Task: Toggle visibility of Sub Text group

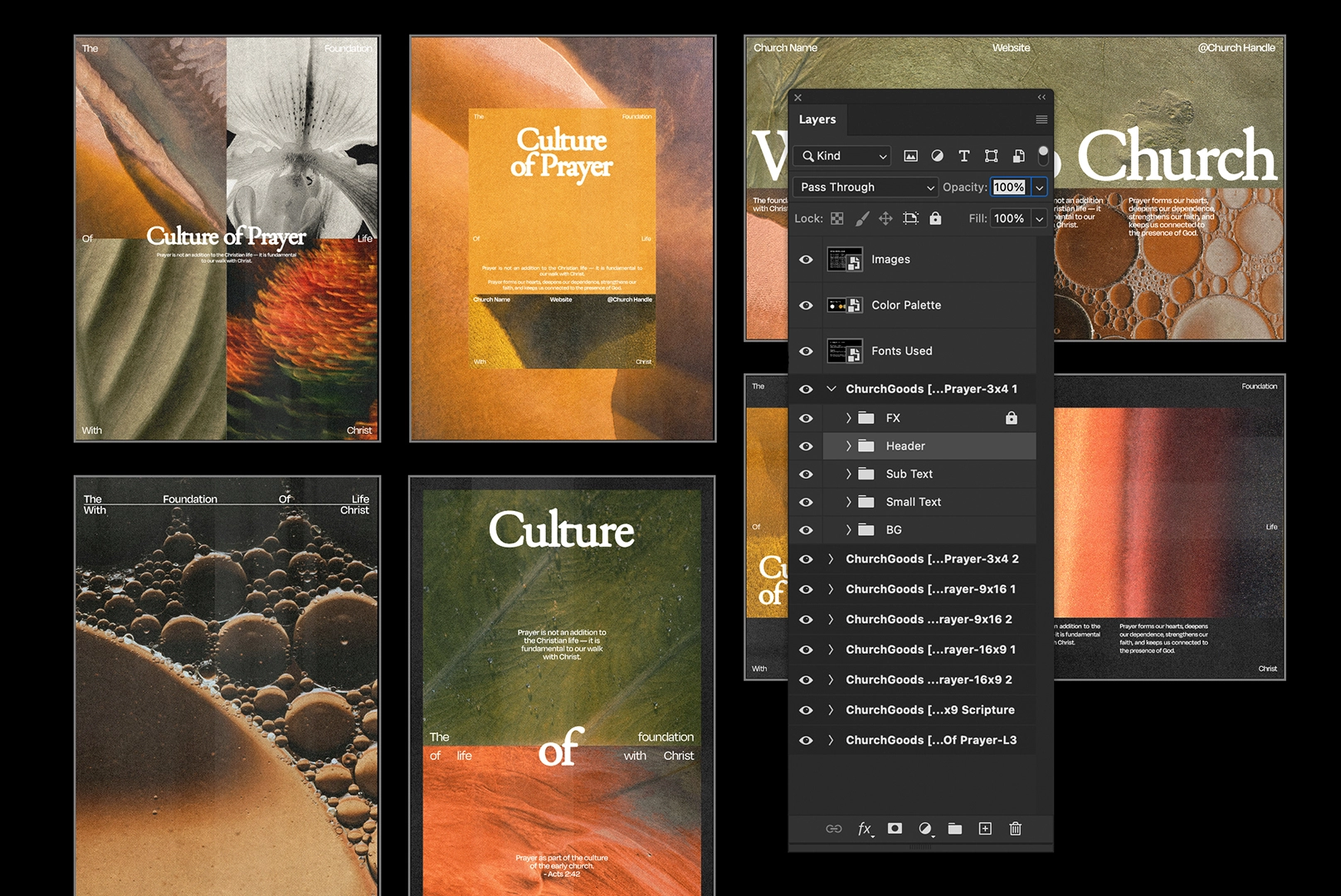Action: [806, 475]
